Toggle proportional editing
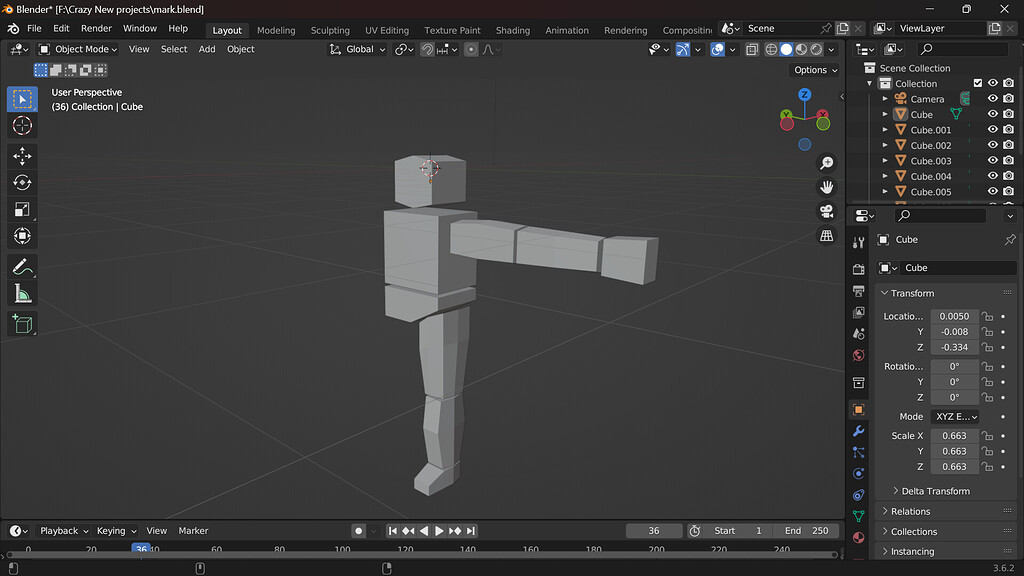 (471, 49)
